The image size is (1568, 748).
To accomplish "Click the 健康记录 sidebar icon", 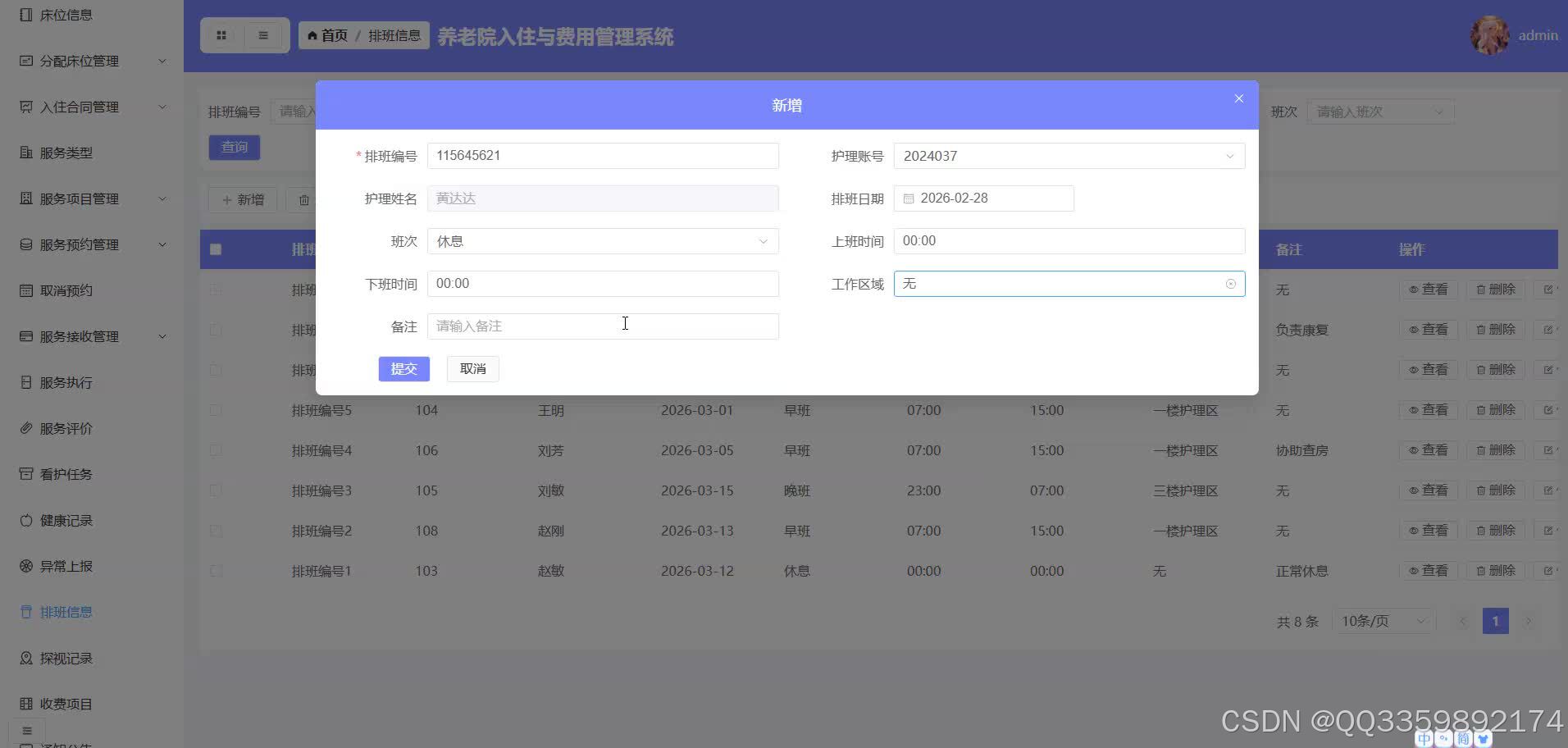I will [26, 520].
